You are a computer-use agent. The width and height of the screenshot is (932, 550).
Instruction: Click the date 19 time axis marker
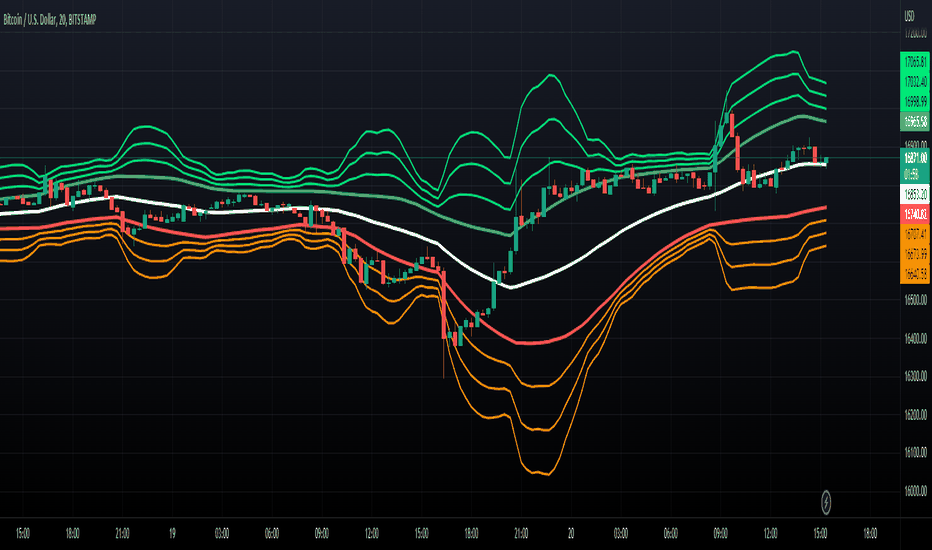pyautogui.click(x=172, y=533)
